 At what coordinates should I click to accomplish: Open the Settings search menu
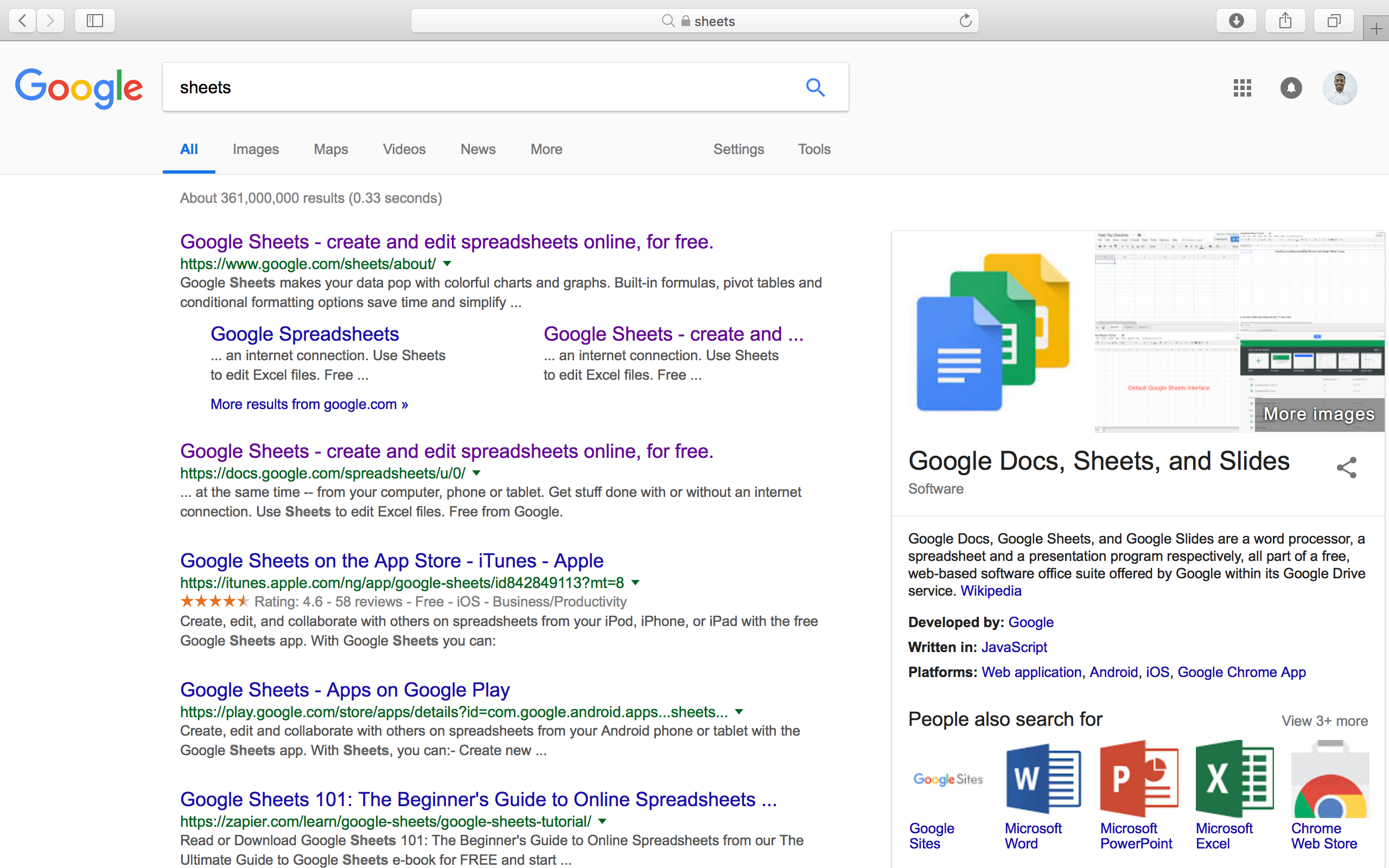738,149
